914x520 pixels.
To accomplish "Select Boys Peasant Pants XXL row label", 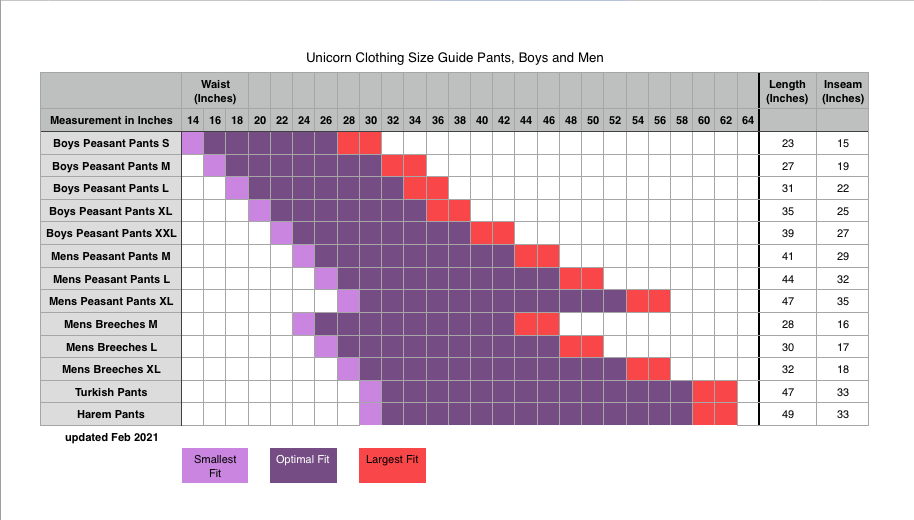I will point(110,233).
